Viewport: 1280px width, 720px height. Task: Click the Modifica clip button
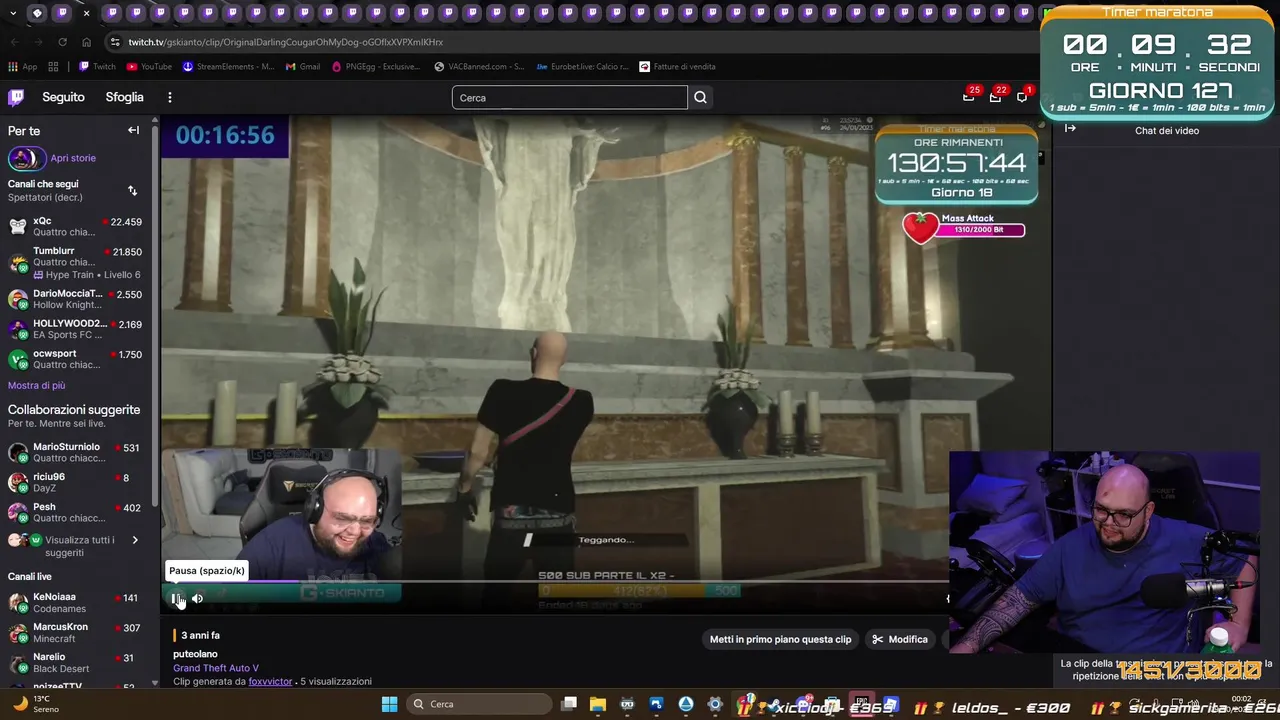[900, 639]
